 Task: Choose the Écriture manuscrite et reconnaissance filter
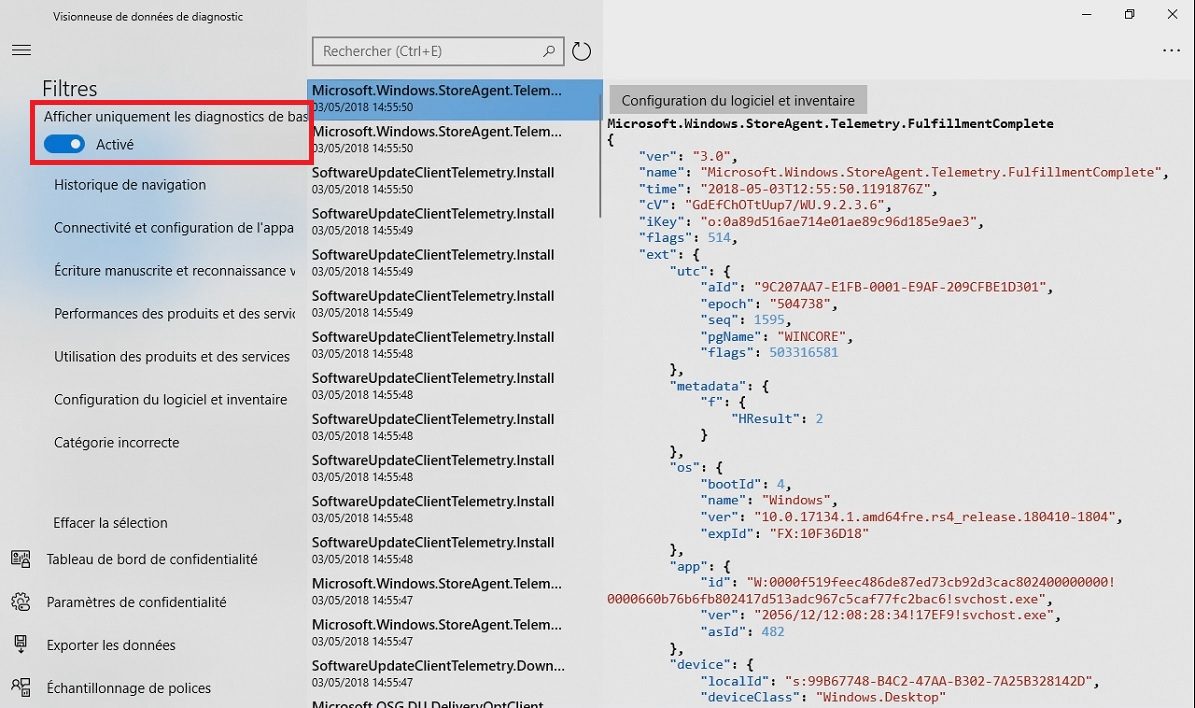pyautogui.click(x=175, y=271)
